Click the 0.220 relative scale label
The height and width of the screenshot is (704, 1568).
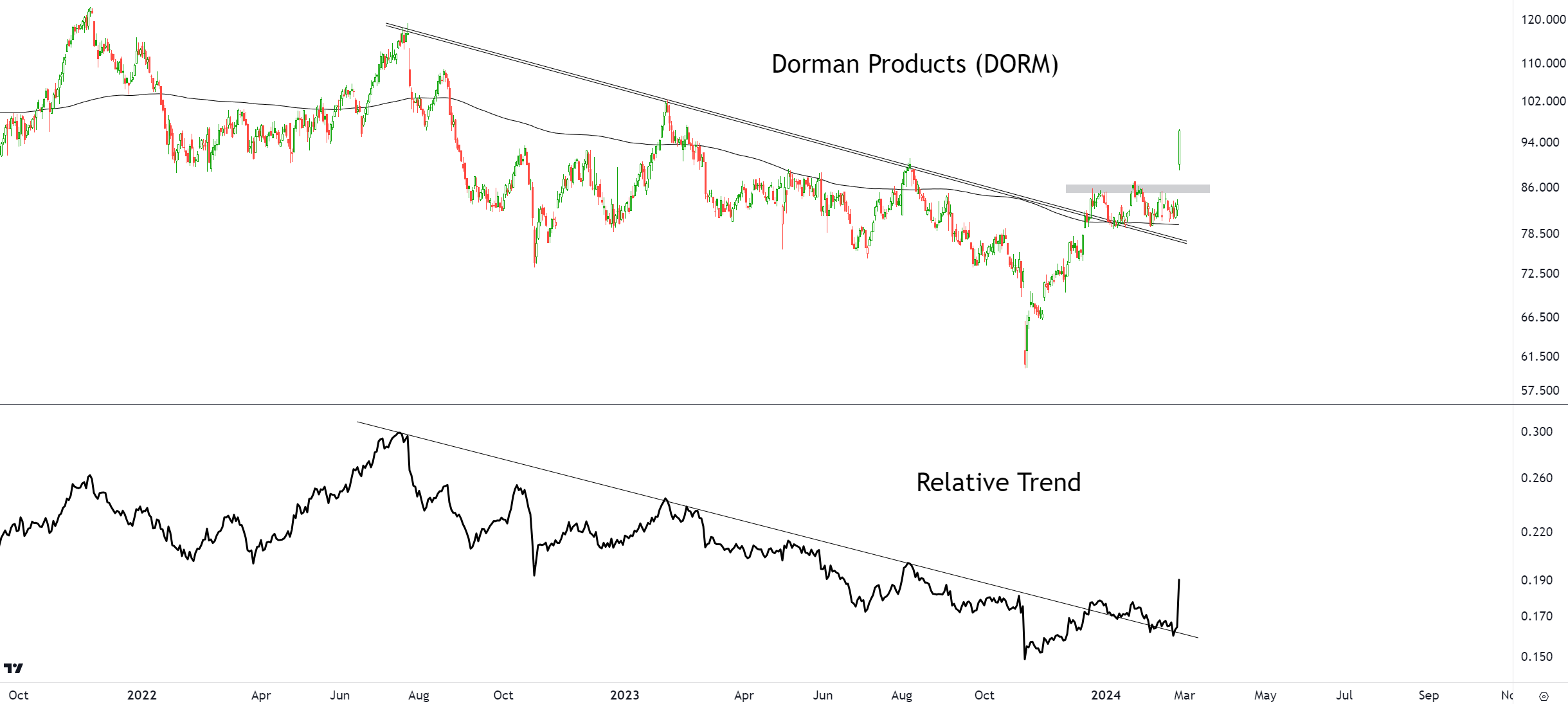click(1536, 532)
